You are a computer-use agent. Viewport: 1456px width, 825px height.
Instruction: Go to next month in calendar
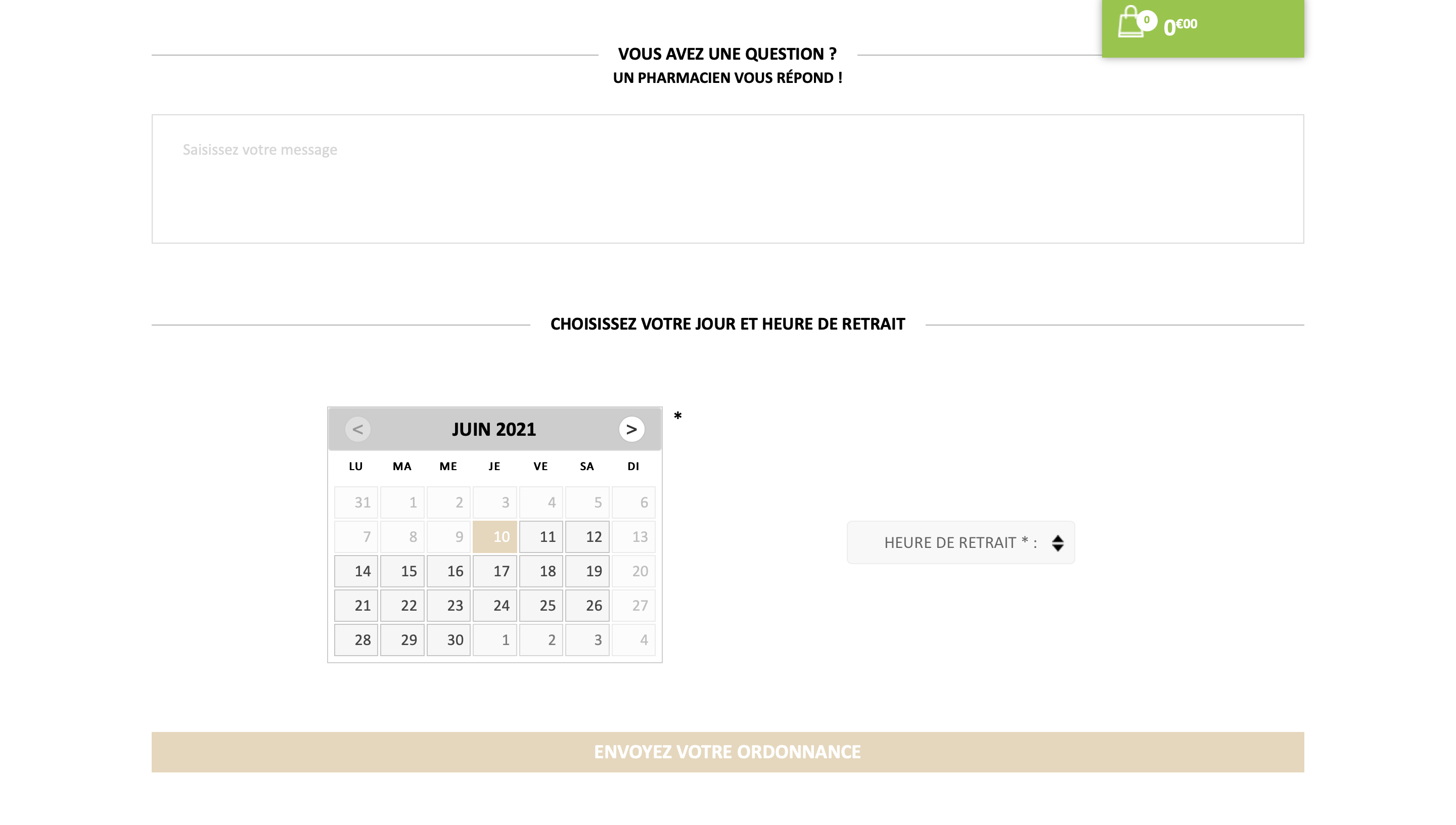[631, 430]
